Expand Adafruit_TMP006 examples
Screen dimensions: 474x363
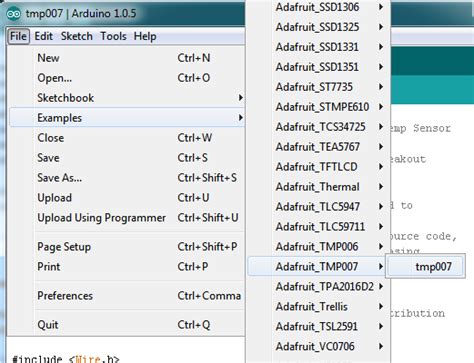pos(318,247)
